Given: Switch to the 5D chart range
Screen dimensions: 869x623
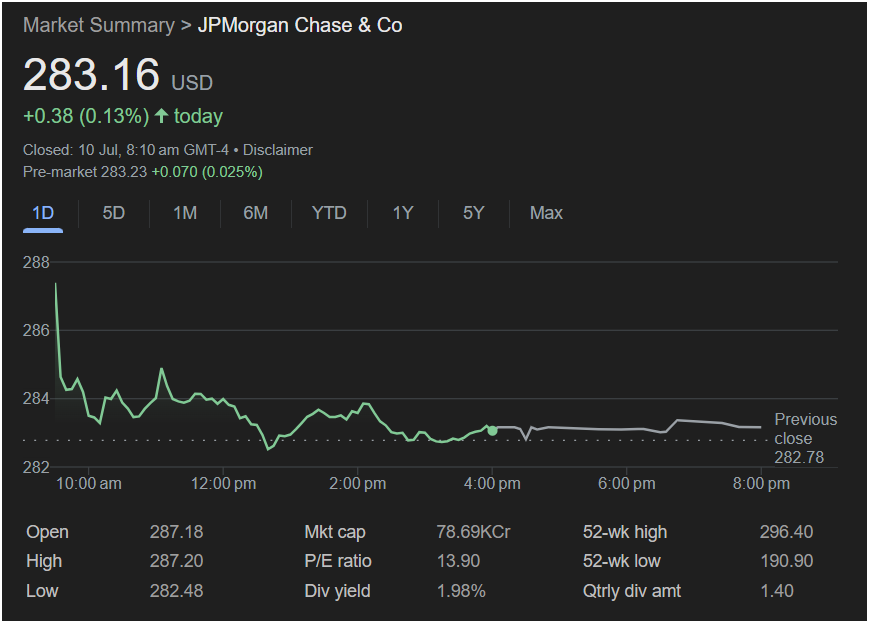Looking at the screenshot, I should pos(114,213).
